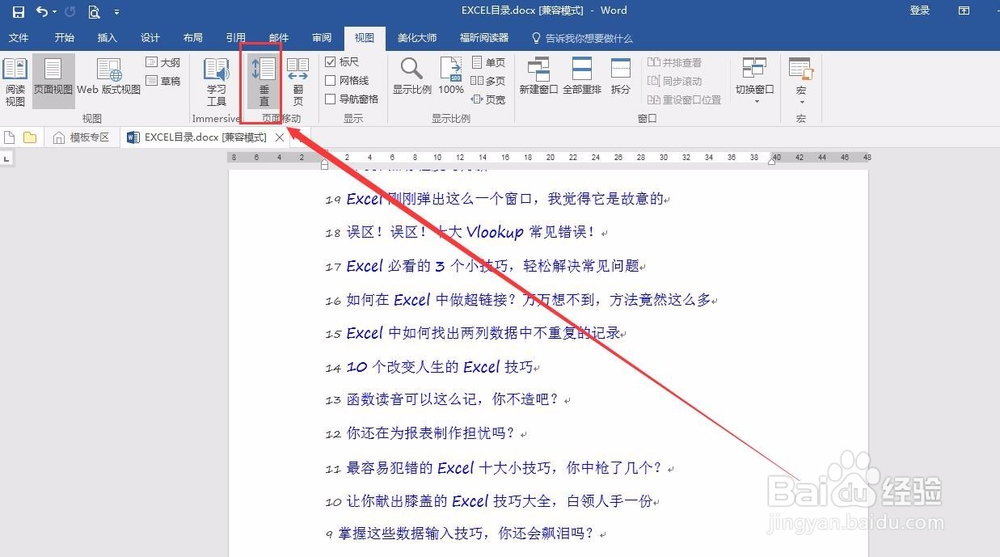Switch to the 布局 ribbon tab

[x=193, y=38]
